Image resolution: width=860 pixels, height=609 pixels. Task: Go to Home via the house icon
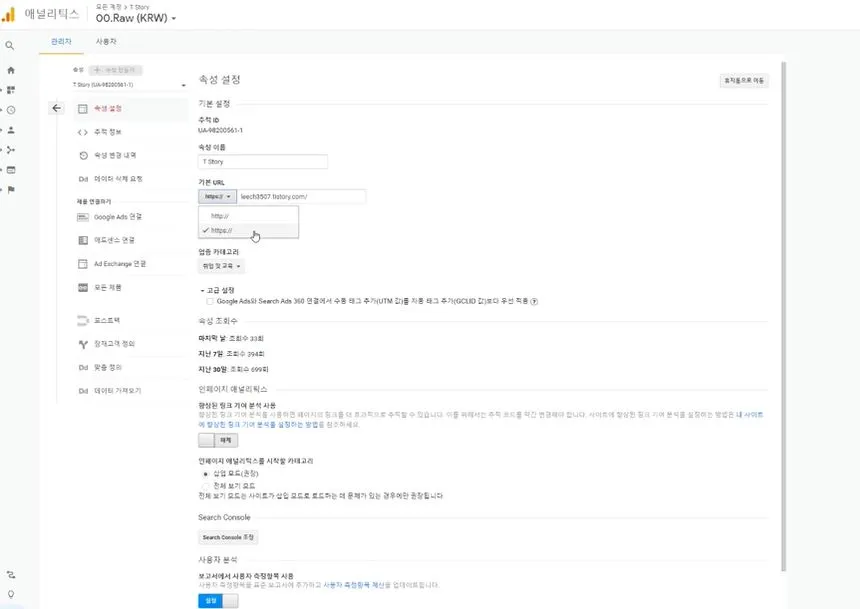point(10,70)
